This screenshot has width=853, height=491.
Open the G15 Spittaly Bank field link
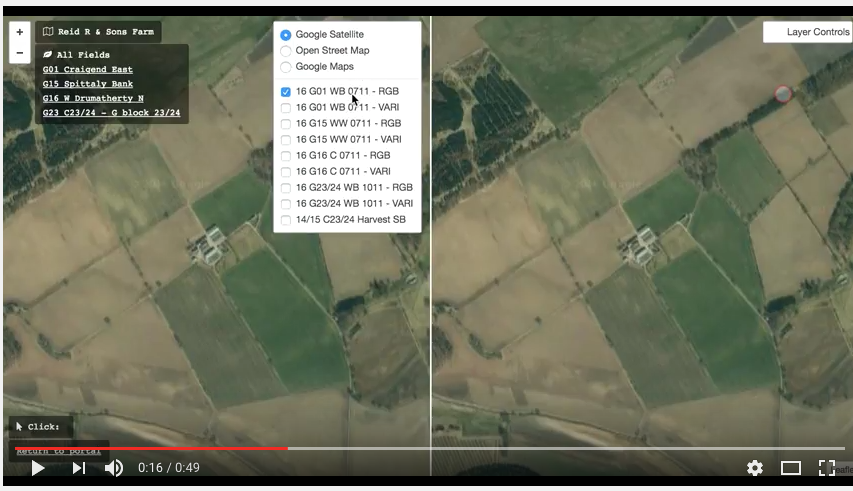coord(88,84)
